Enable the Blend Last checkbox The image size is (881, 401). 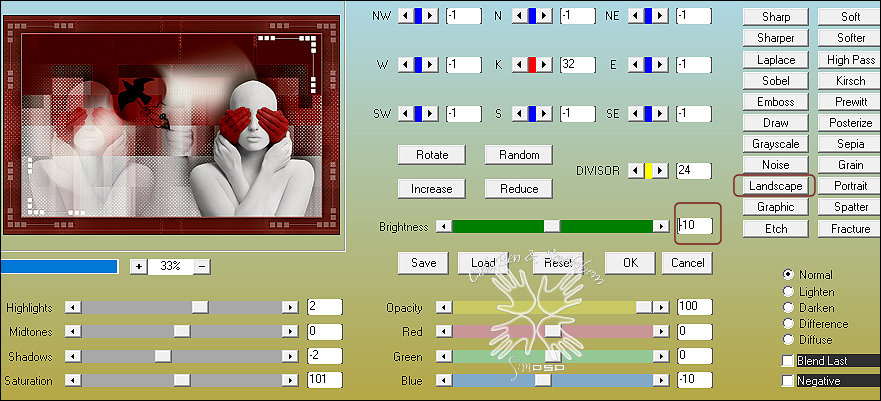pos(789,360)
